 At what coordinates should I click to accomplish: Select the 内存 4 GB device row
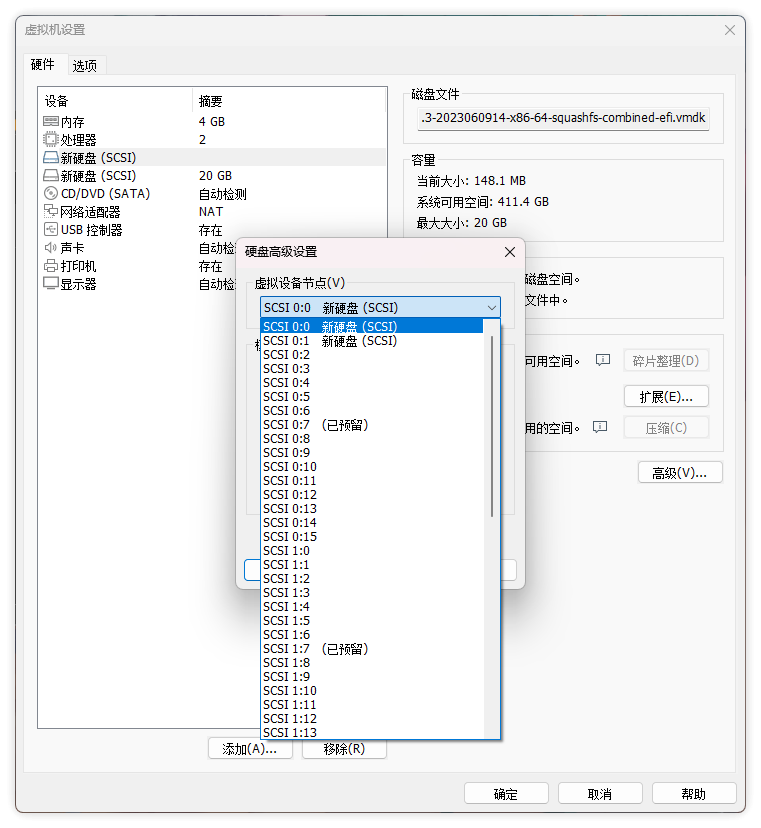click(212, 122)
